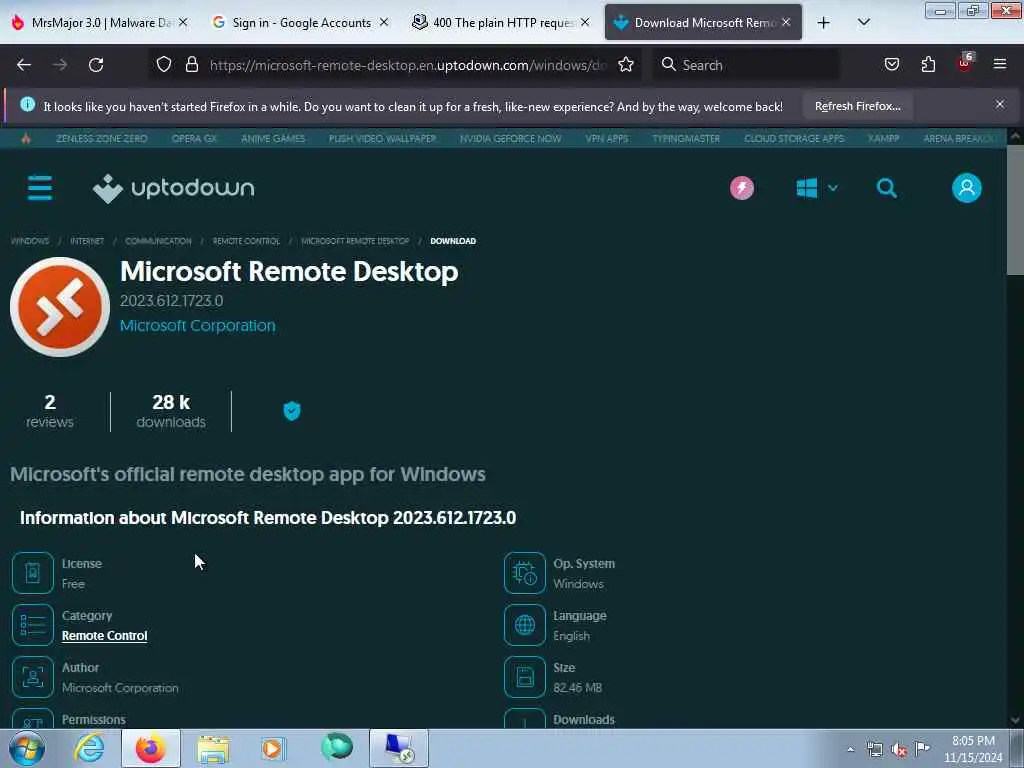Open the Windows Start button
1024x768 pixels.
(x=27, y=748)
